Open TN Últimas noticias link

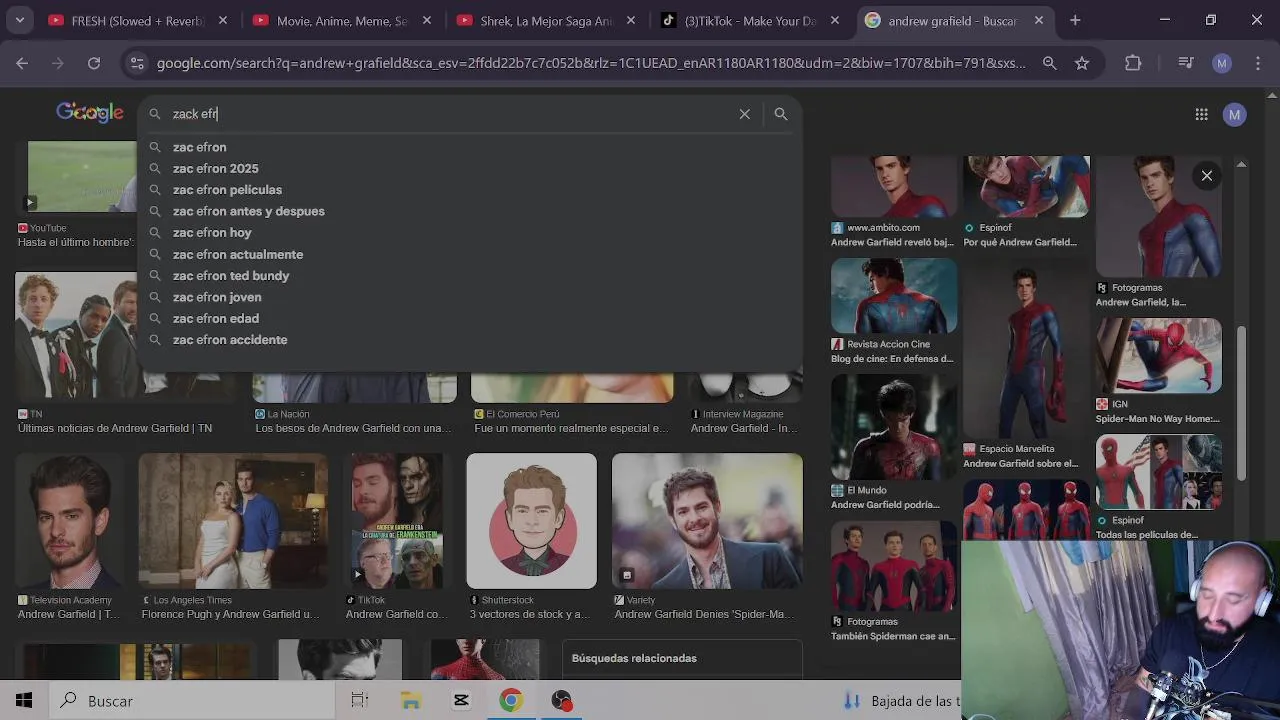click(x=115, y=428)
